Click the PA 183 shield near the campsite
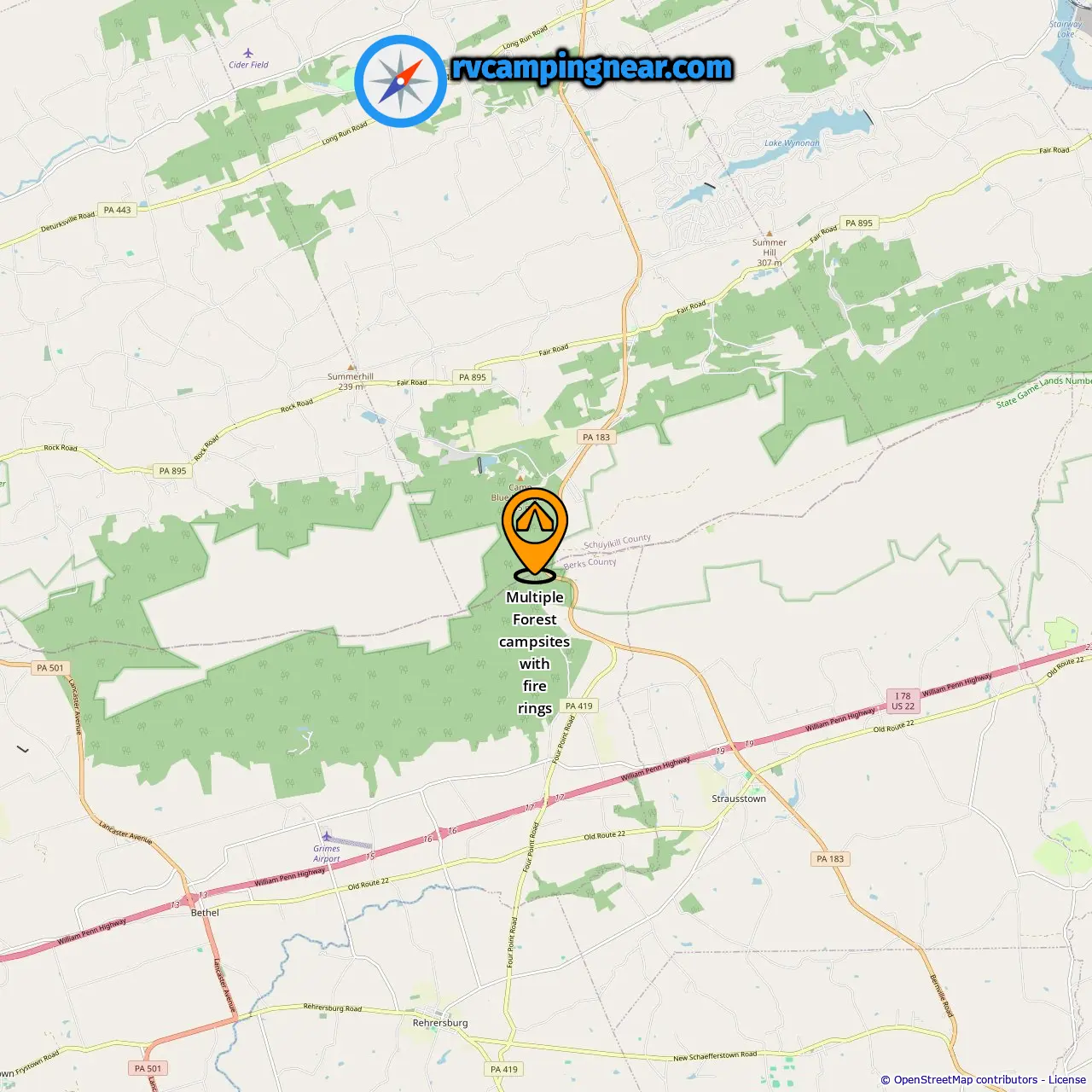Screen dimensions: 1092x1092 tap(596, 437)
